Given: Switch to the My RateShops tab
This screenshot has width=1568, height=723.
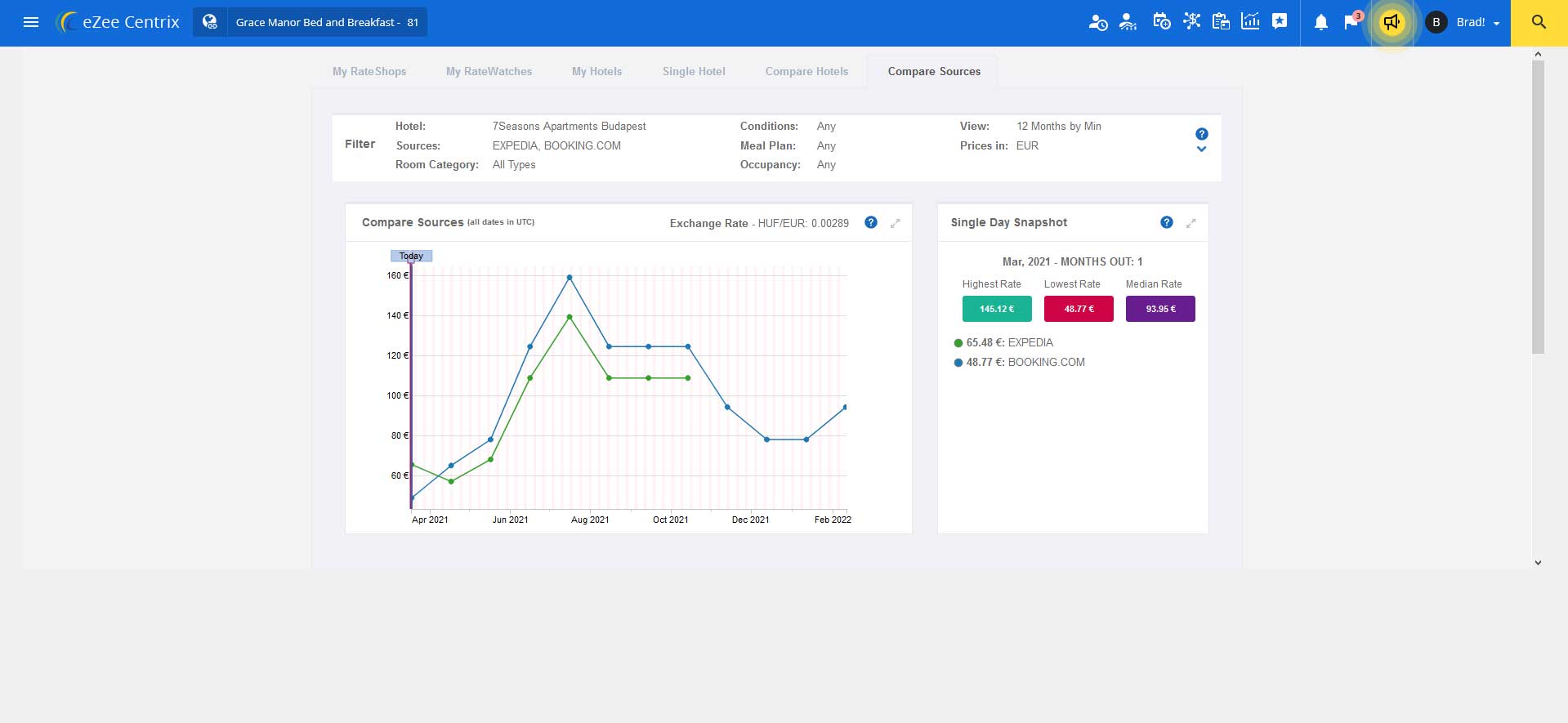Looking at the screenshot, I should (369, 72).
